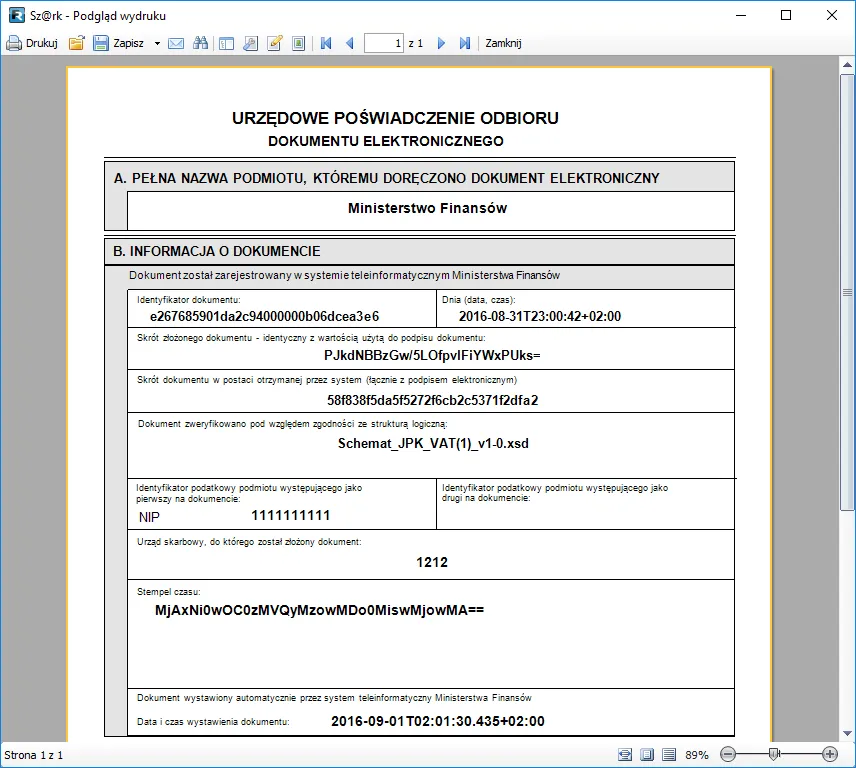Click the green full-screen page icon
This screenshot has width=856, height=768.
point(298,43)
